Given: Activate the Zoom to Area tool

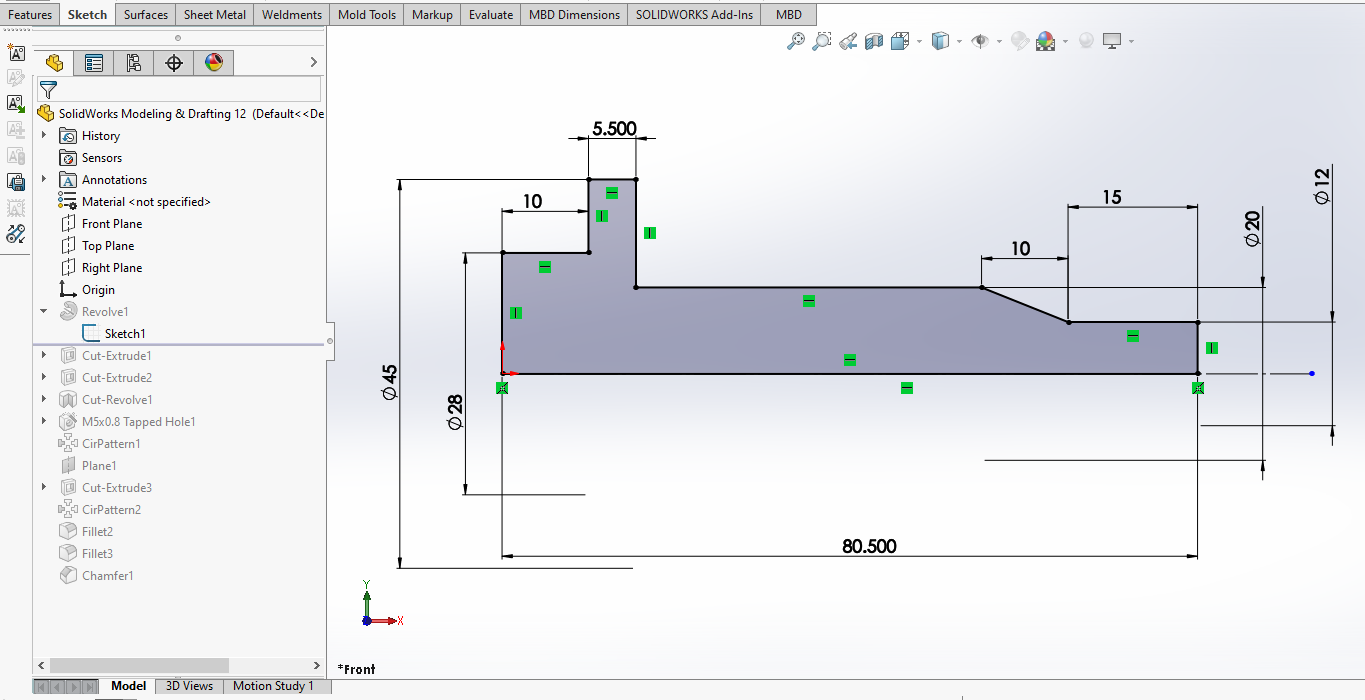Looking at the screenshot, I should pos(822,41).
